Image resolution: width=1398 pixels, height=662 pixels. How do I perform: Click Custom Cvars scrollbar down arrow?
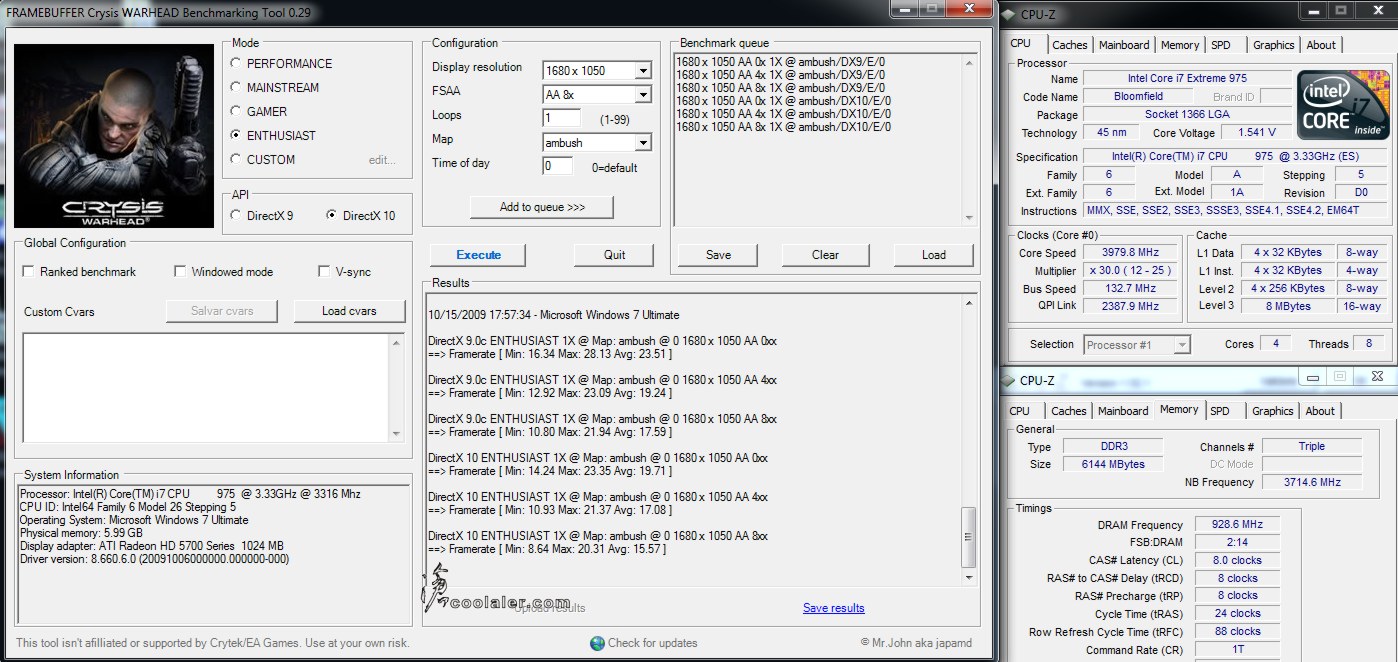(x=396, y=433)
